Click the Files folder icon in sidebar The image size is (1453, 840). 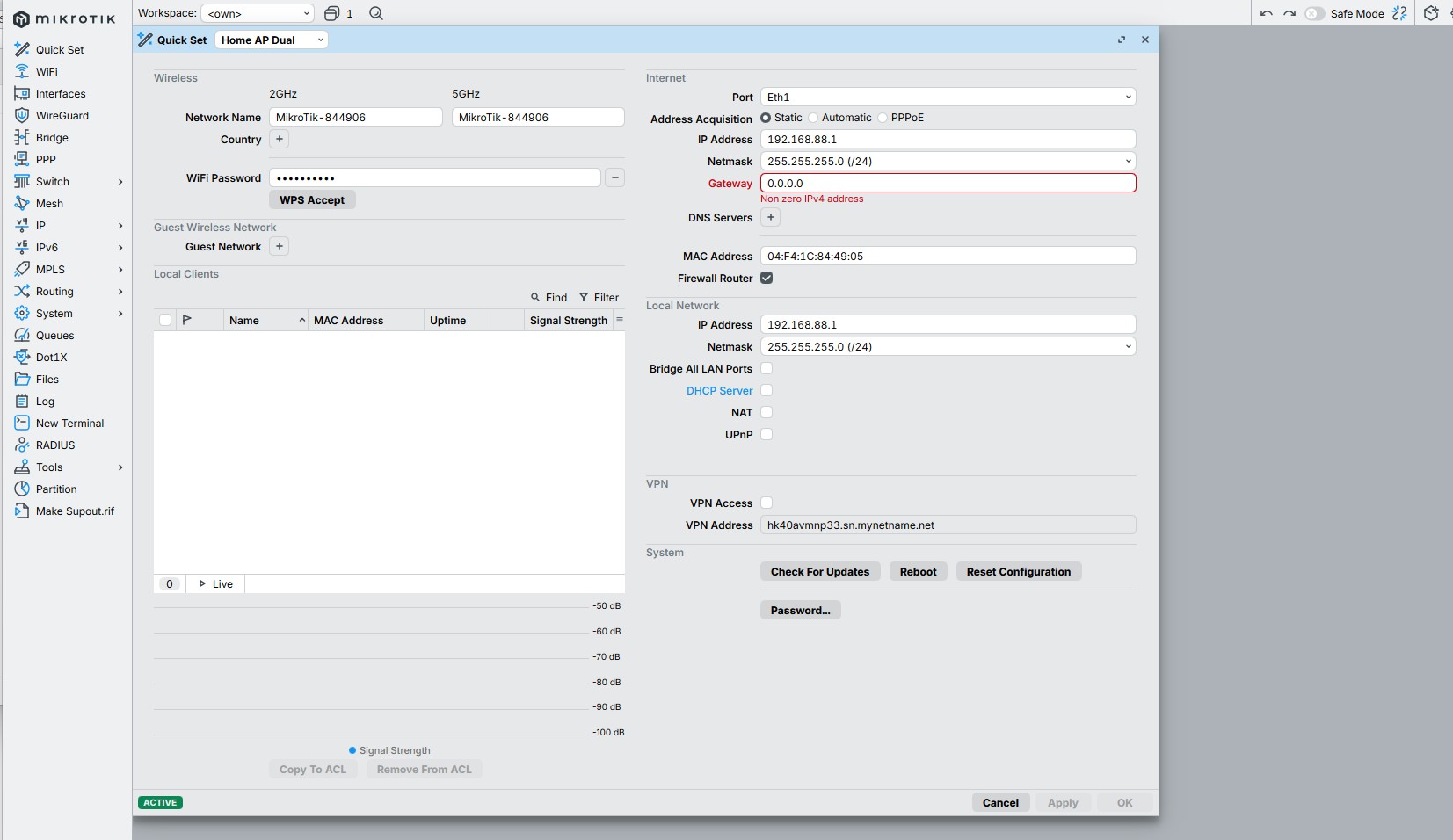click(22, 379)
